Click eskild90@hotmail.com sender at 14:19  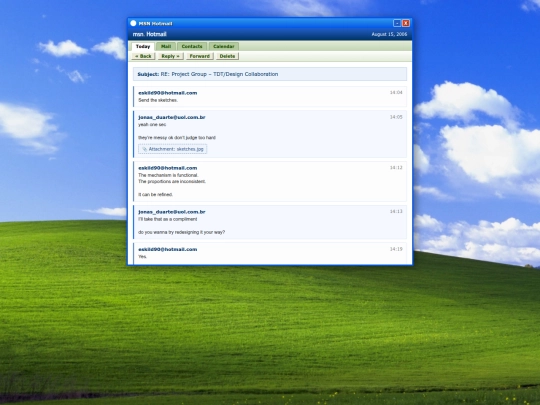coord(168,249)
